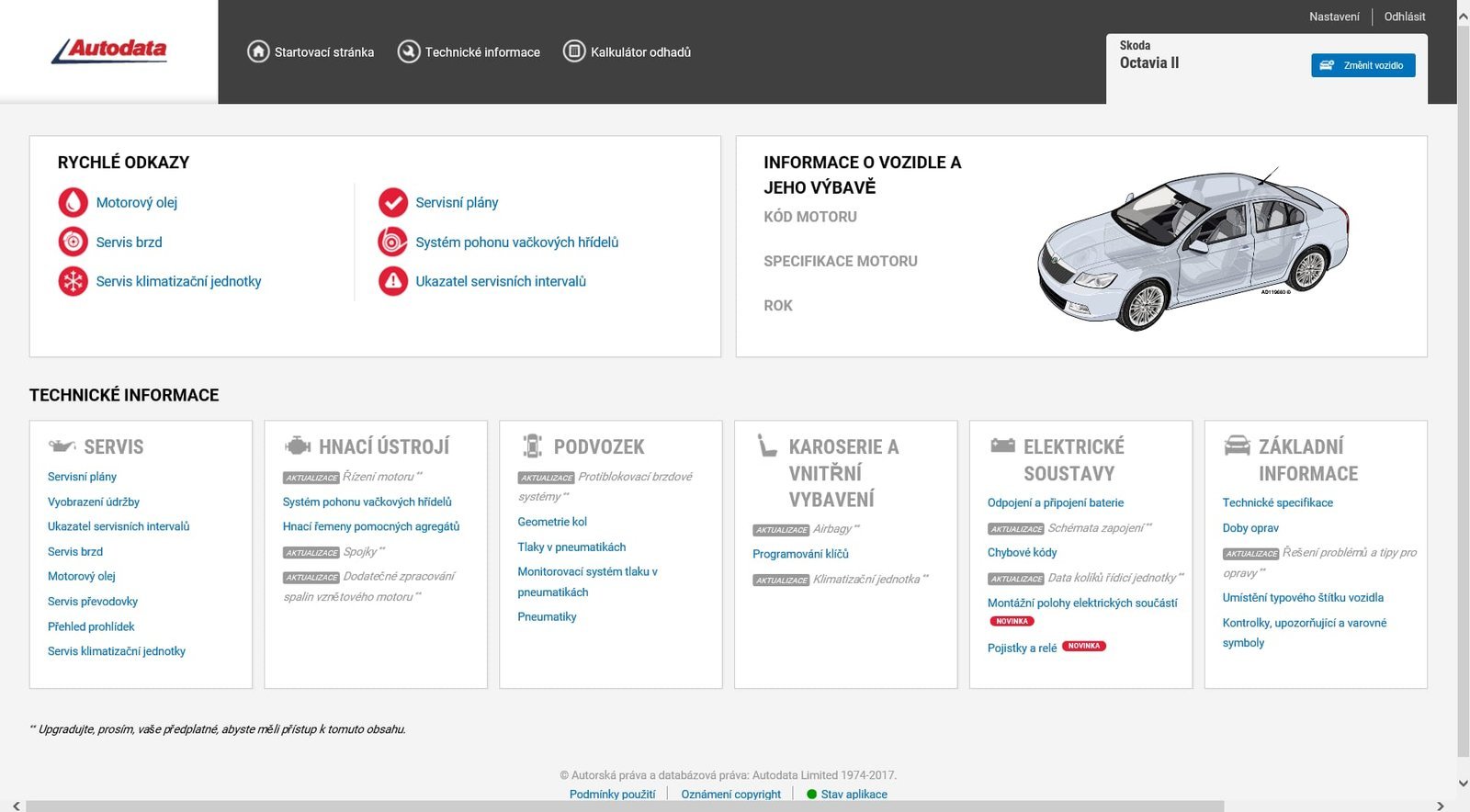Open Pojistky a relé link
Image resolution: width=1470 pixels, height=812 pixels.
click(x=1022, y=648)
